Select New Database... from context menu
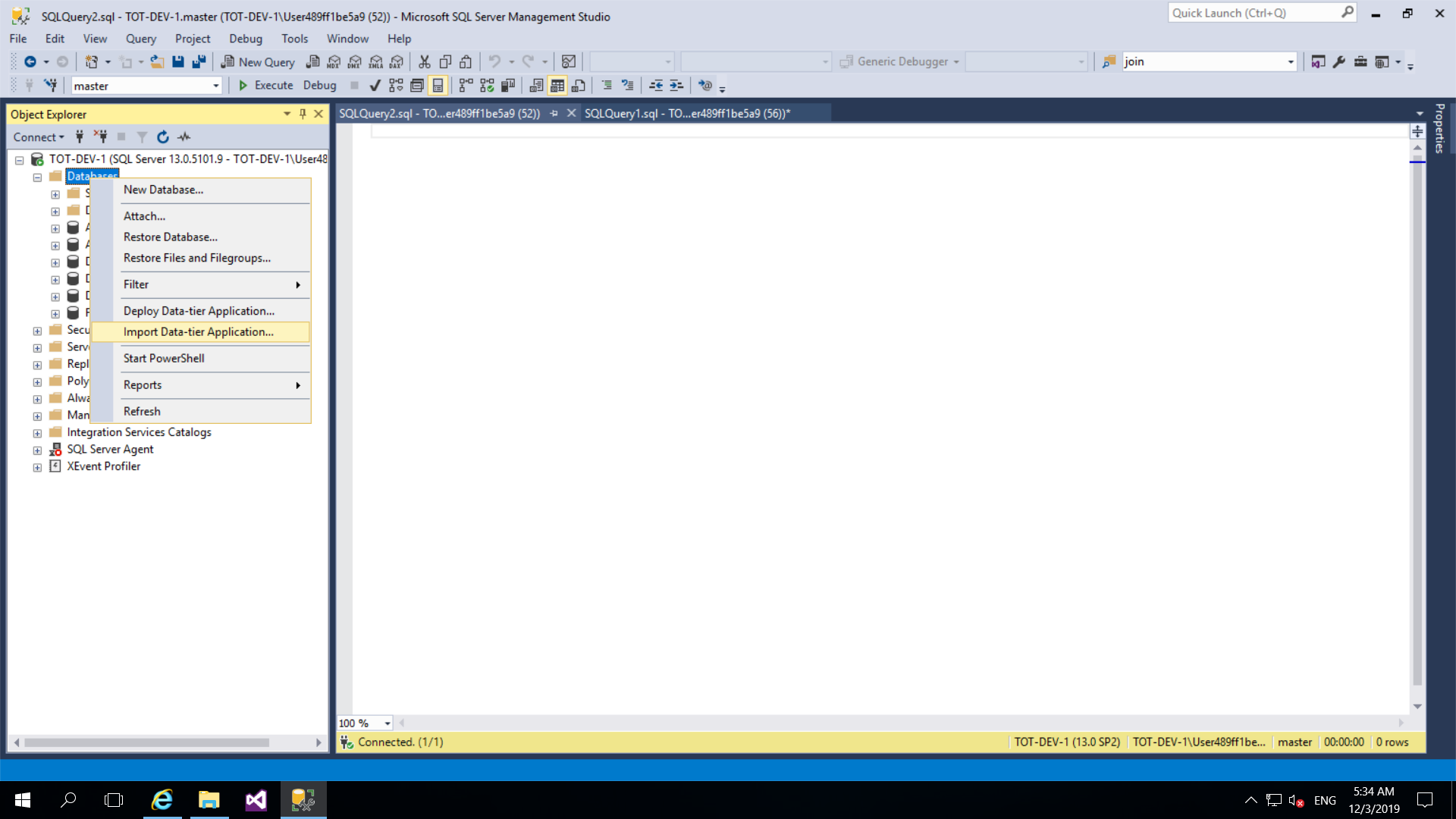The width and height of the screenshot is (1456, 819). (200, 190)
